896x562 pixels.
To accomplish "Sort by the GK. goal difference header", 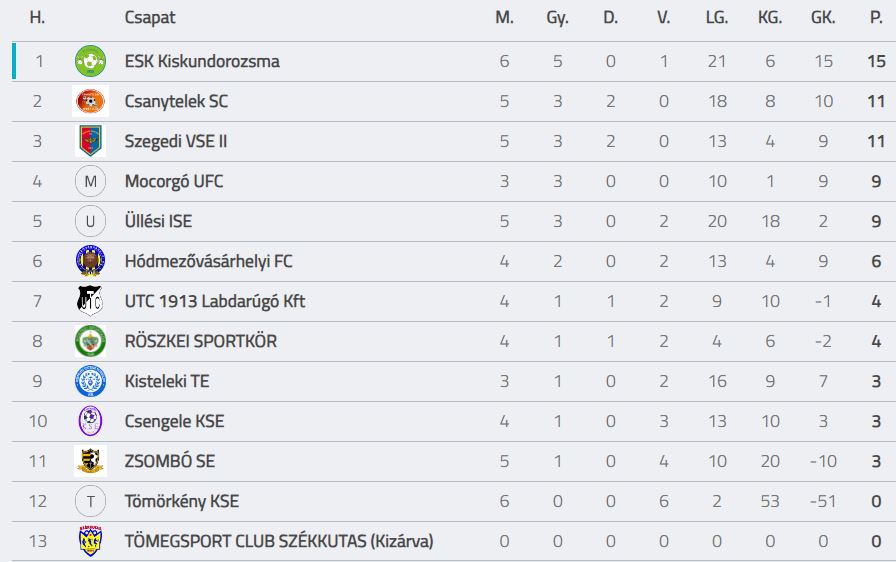I will [823, 18].
